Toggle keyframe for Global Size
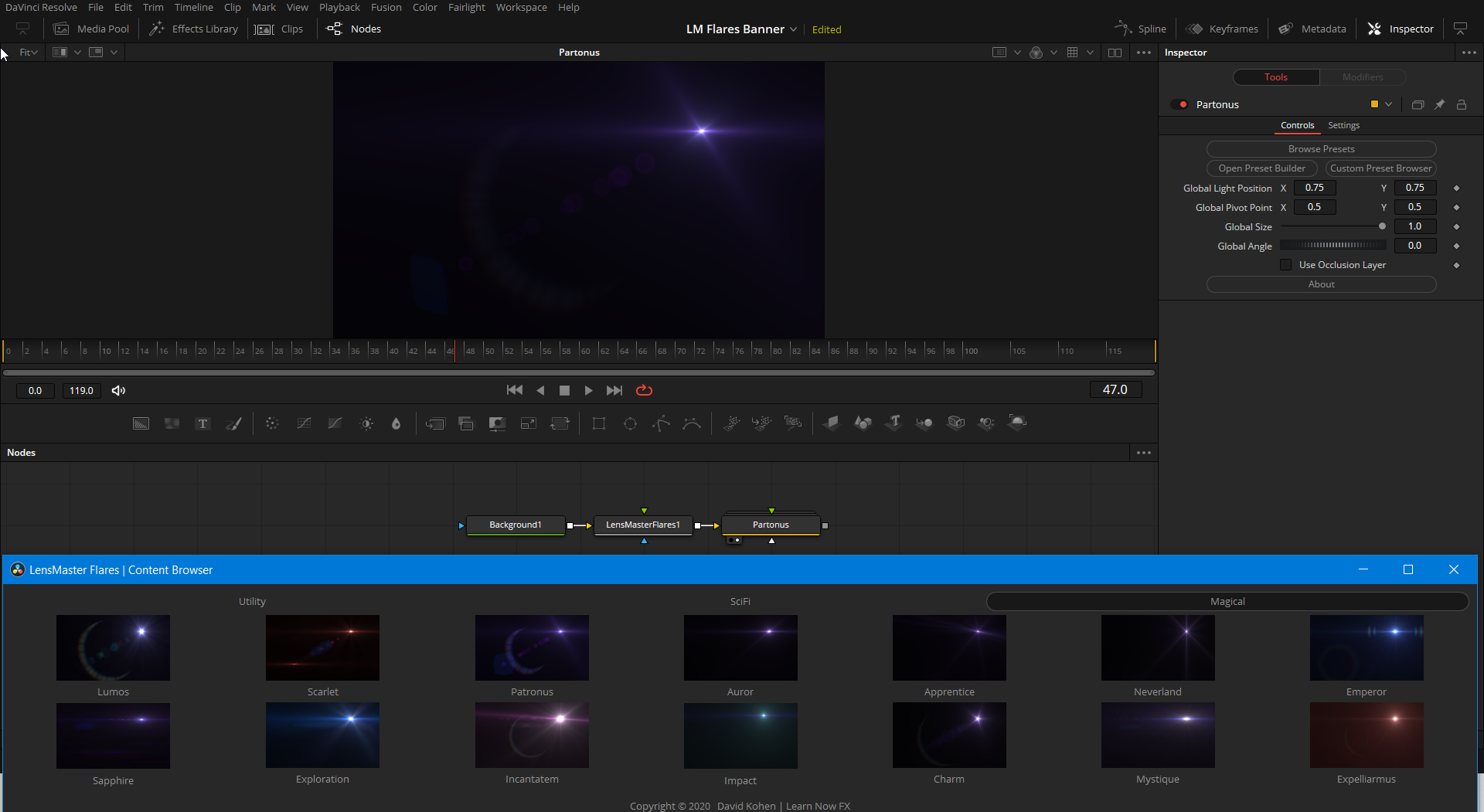This screenshot has width=1484, height=812. coord(1456,226)
